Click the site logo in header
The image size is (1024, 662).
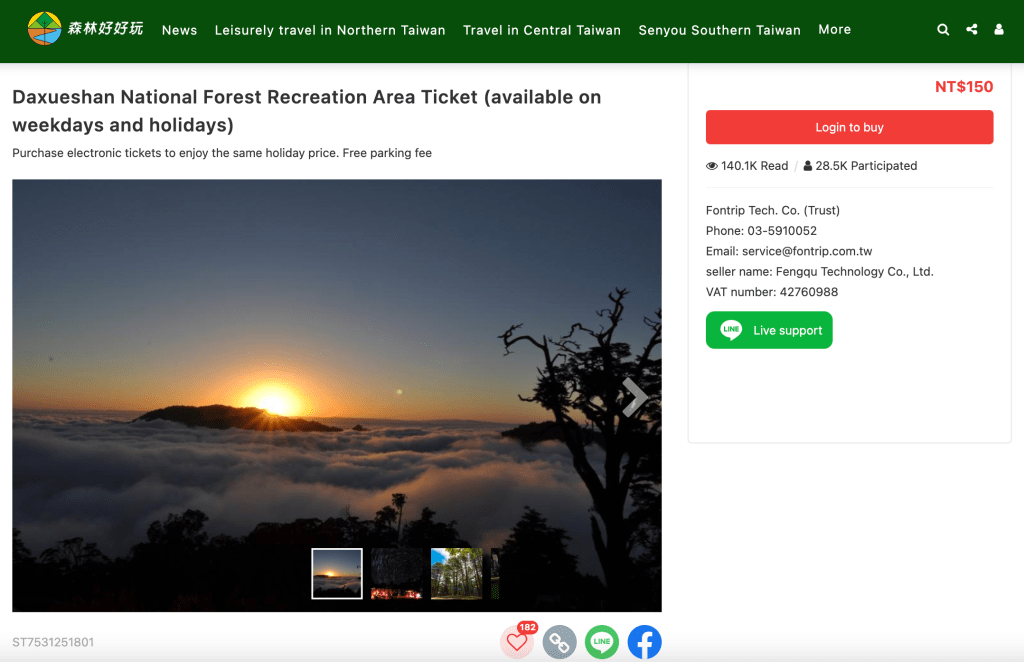point(86,29)
